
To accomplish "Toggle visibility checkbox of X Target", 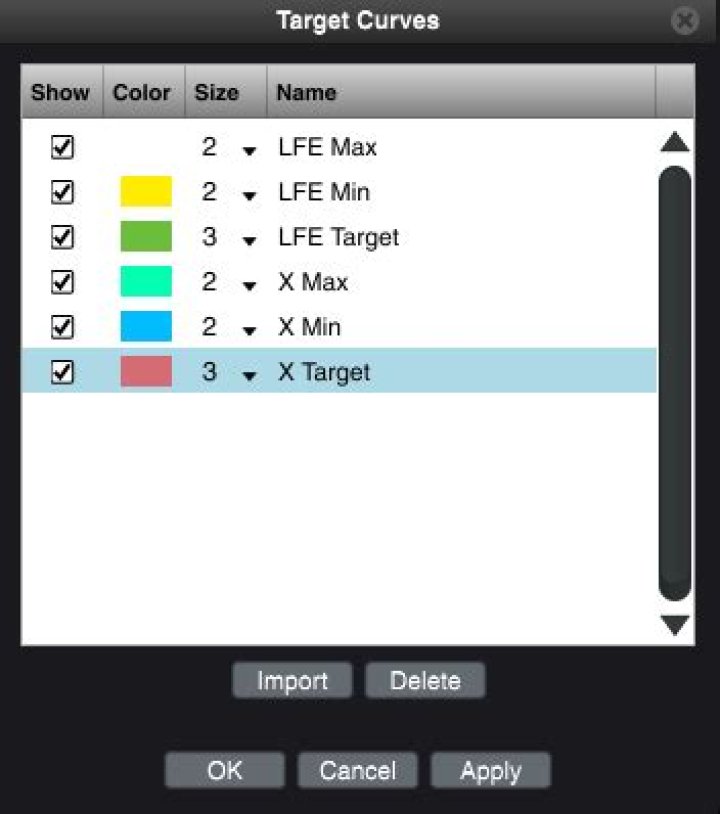I will [x=62, y=372].
